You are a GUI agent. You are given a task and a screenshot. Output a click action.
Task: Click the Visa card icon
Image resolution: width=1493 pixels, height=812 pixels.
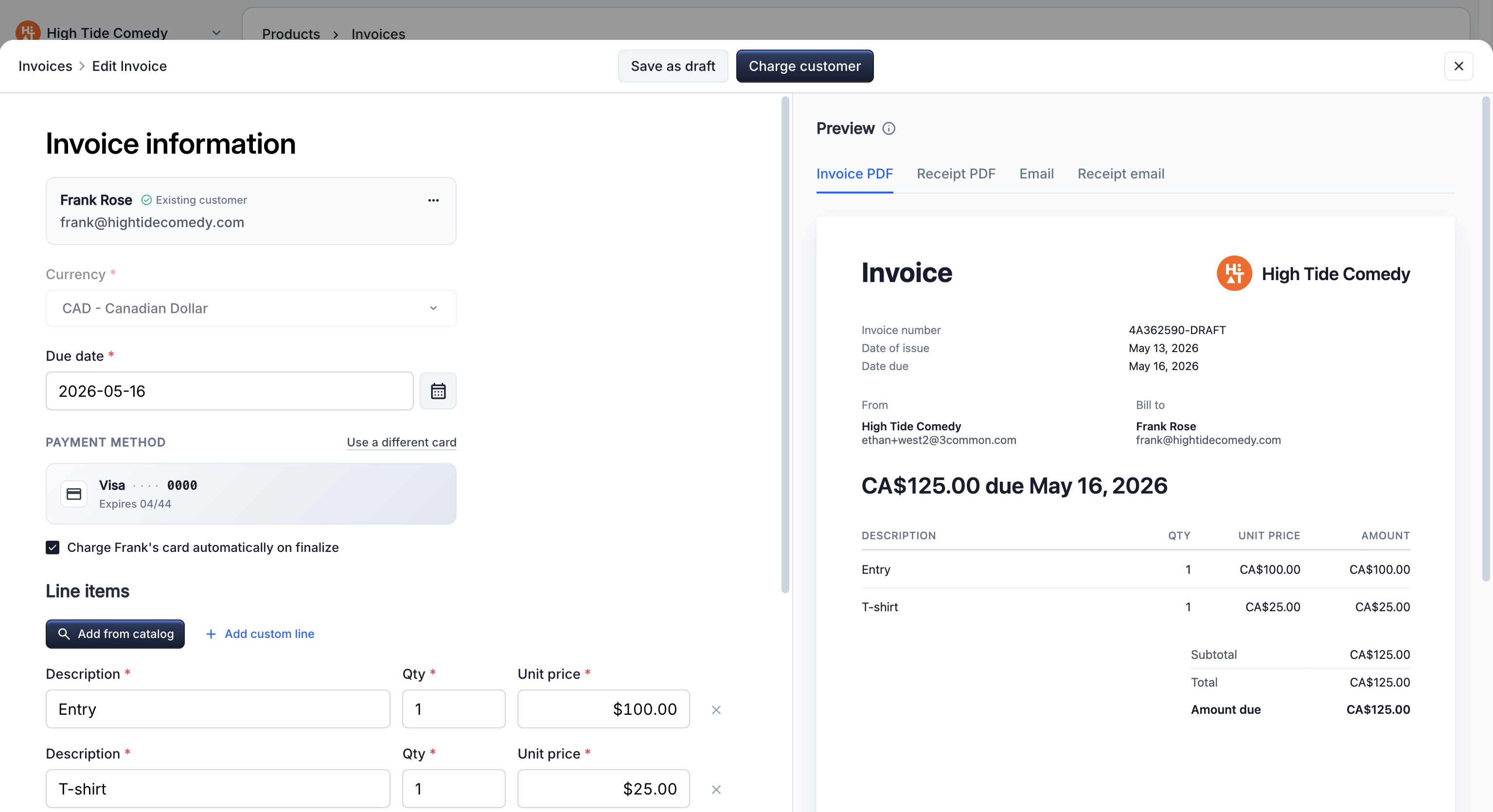click(73, 494)
